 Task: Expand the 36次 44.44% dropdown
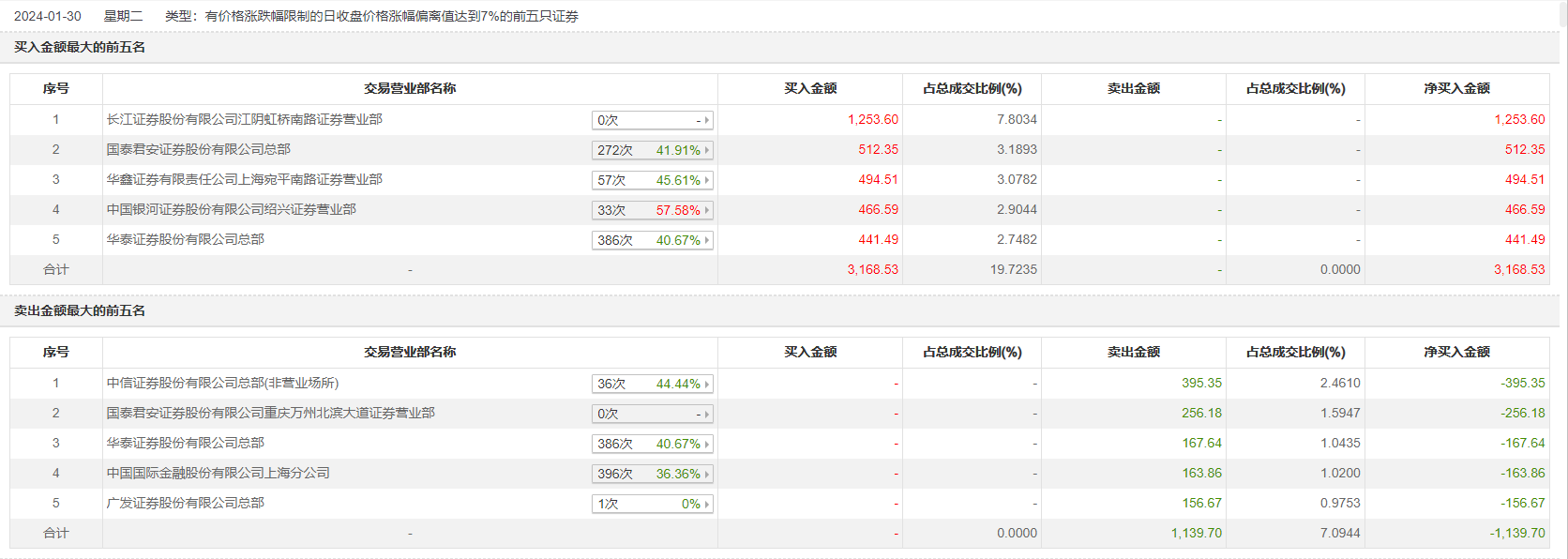point(653,384)
